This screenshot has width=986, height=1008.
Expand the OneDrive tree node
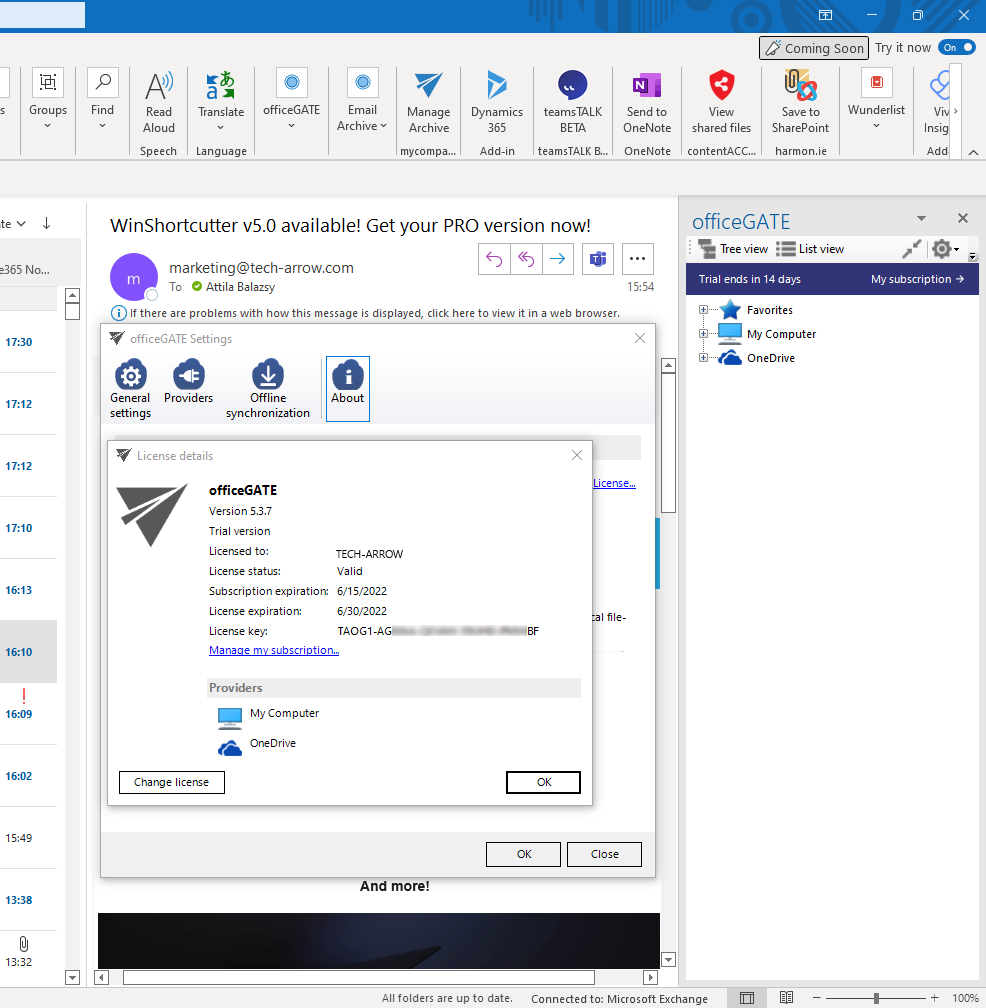pyautogui.click(x=703, y=357)
